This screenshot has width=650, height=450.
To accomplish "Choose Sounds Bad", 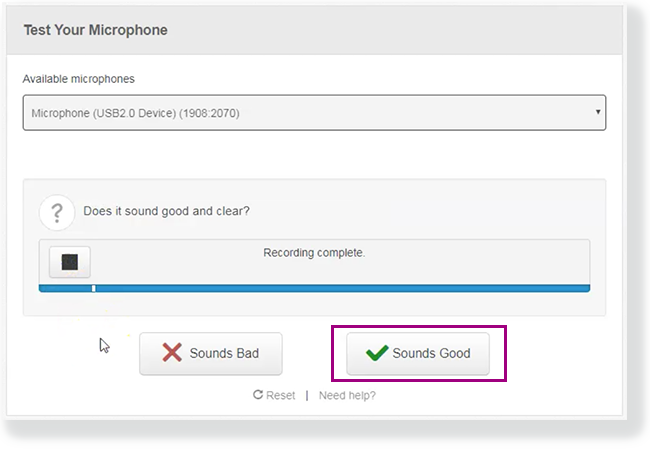I will (x=211, y=354).
